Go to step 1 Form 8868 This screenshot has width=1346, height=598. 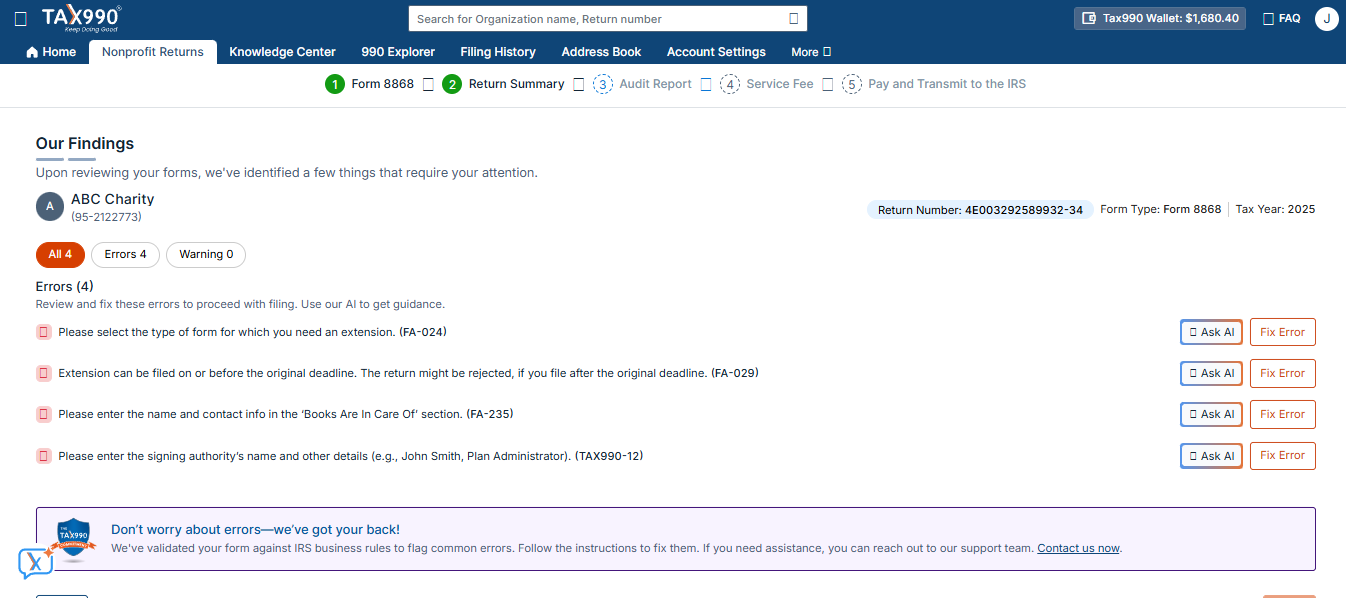click(369, 84)
